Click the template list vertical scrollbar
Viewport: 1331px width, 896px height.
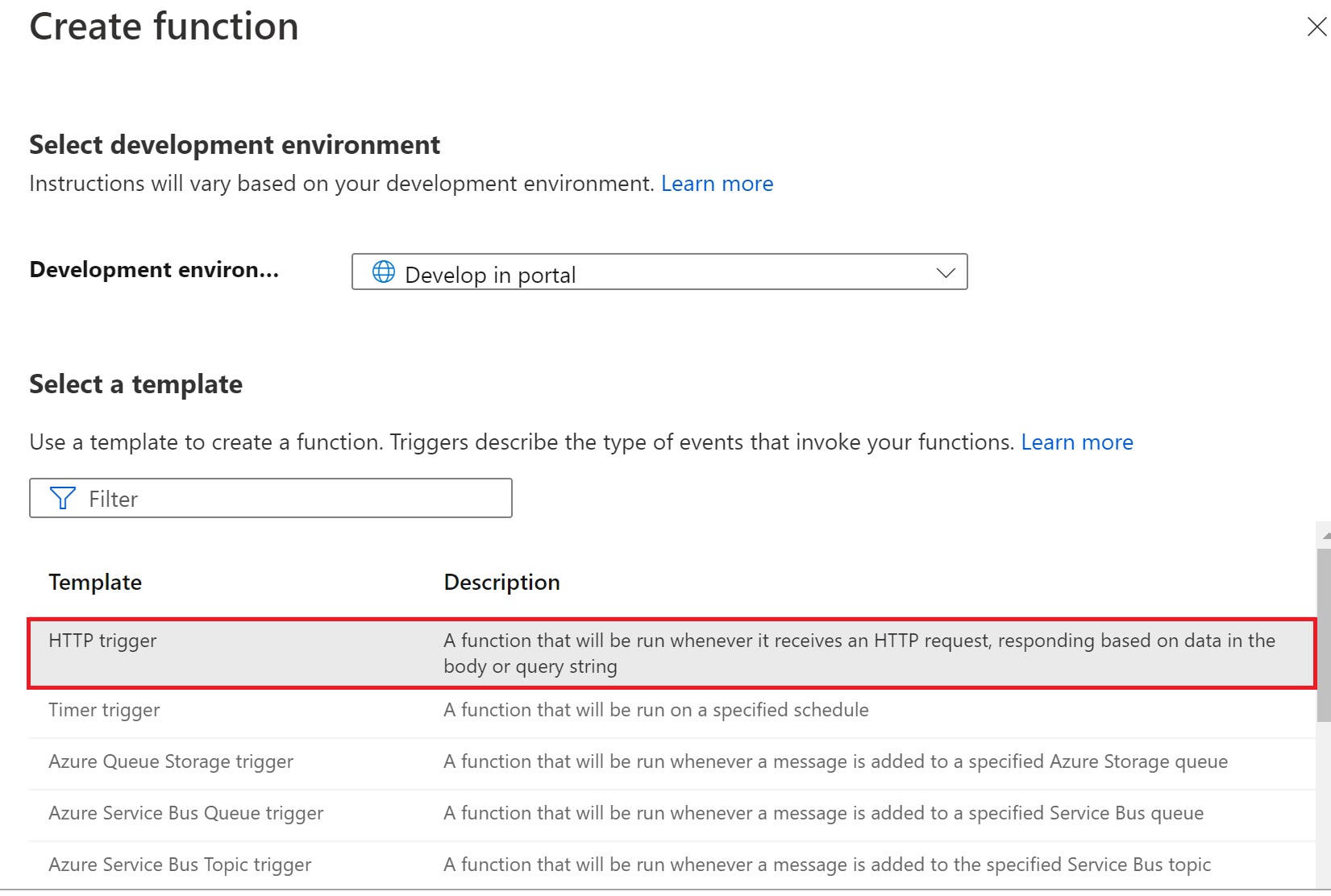[1324, 637]
